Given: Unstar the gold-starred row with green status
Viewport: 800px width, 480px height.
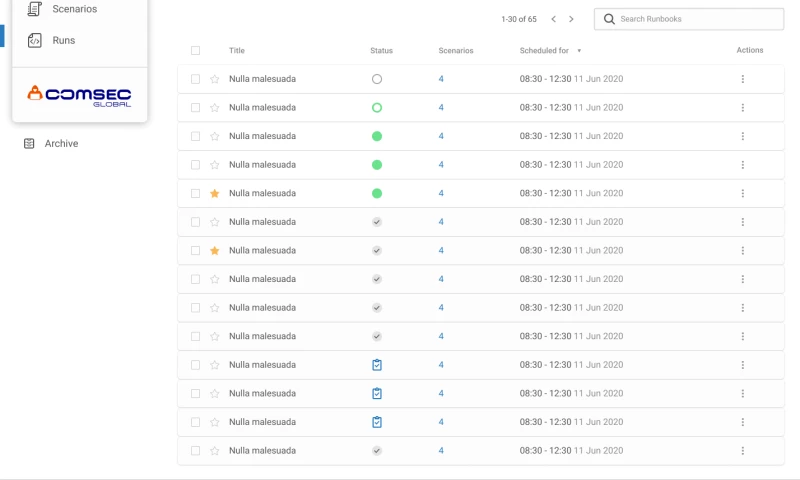Looking at the screenshot, I should 215,193.
